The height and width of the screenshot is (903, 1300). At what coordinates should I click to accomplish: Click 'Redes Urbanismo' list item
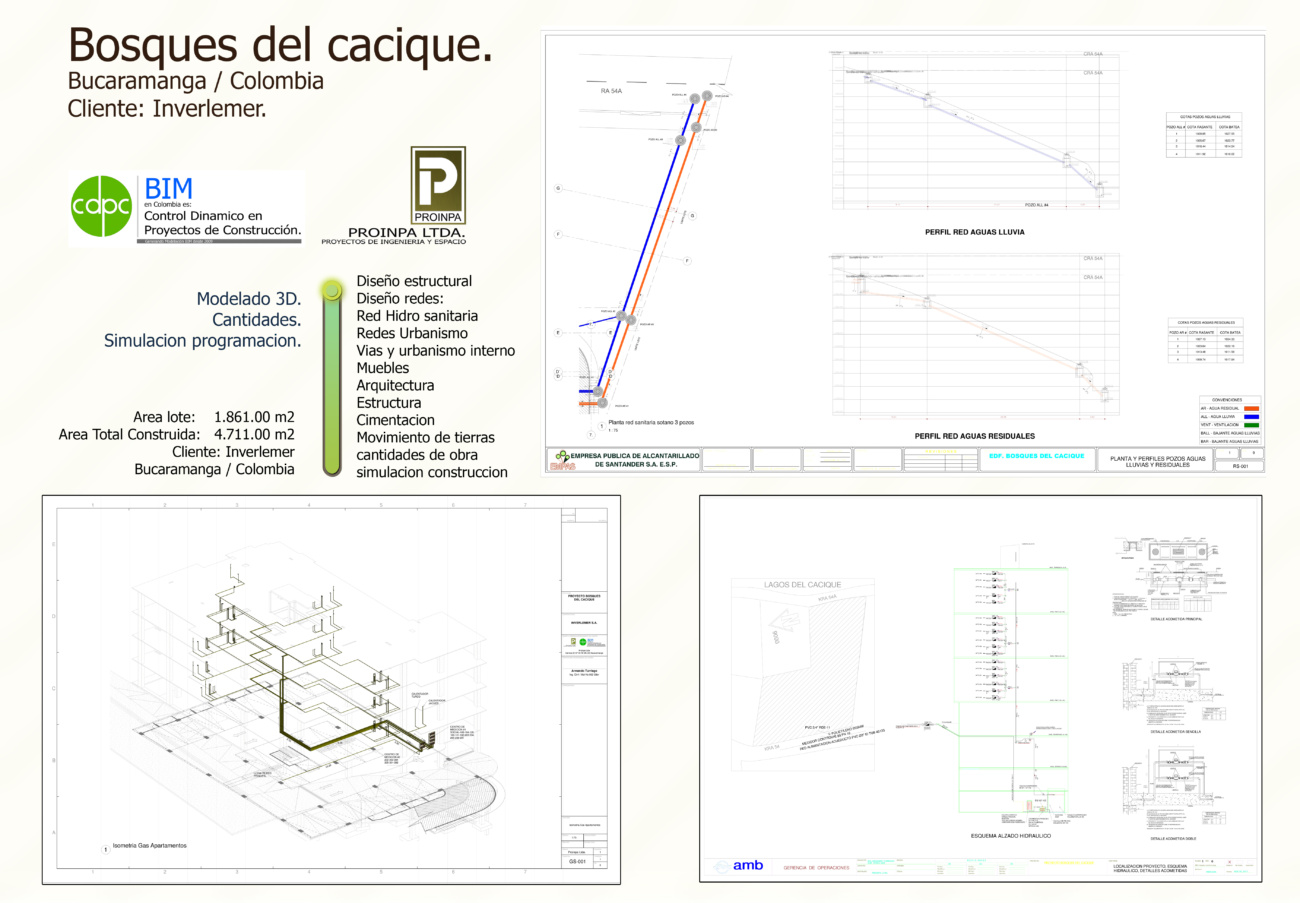(x=412, y=333)
